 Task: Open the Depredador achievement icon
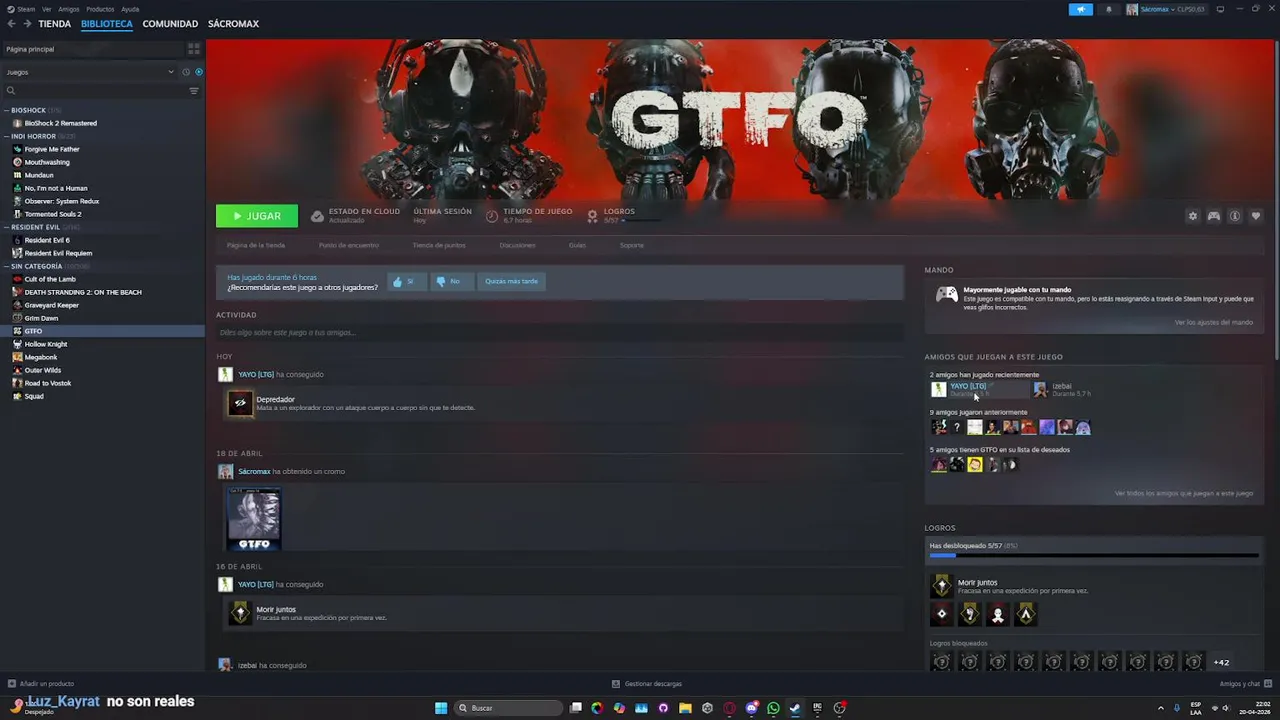click(240, 403)
